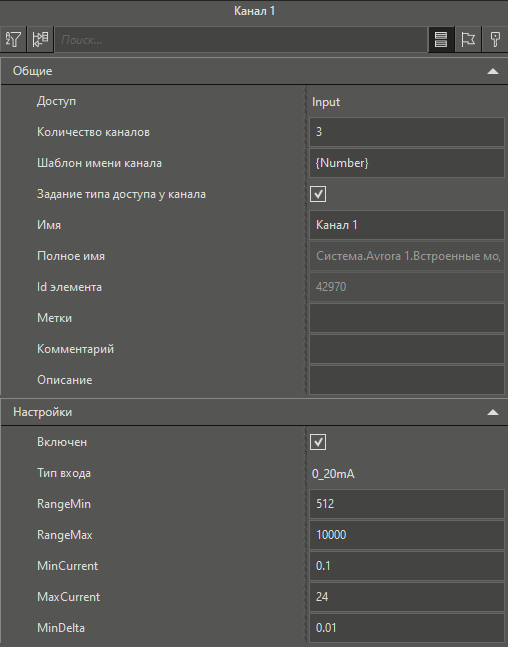The height and width of the screenshot is (647, 508).
Task: Click the RangeMin label
Action: tap(64, 504)
